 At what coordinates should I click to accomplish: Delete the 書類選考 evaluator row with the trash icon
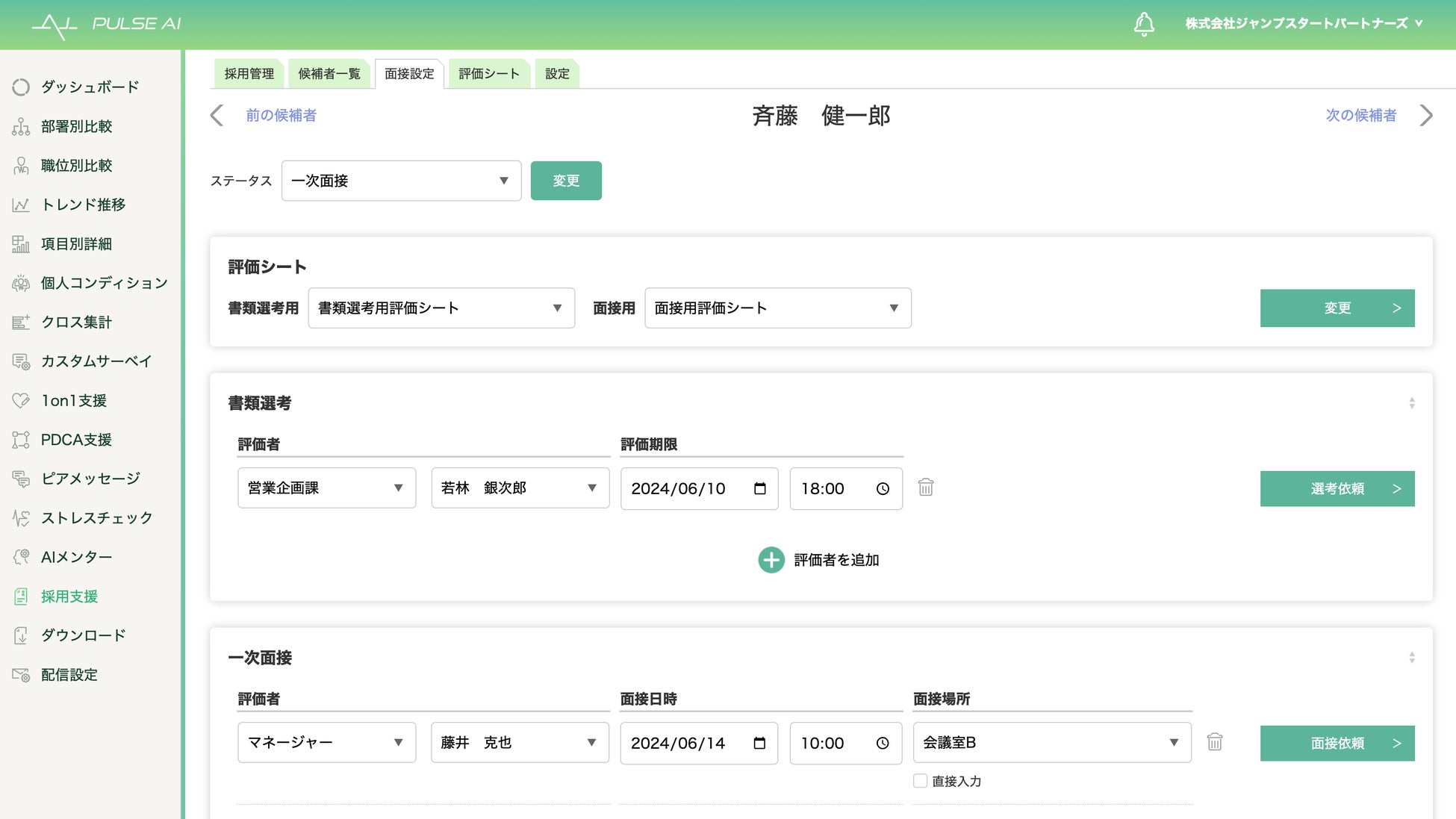[x=925, y=488]
